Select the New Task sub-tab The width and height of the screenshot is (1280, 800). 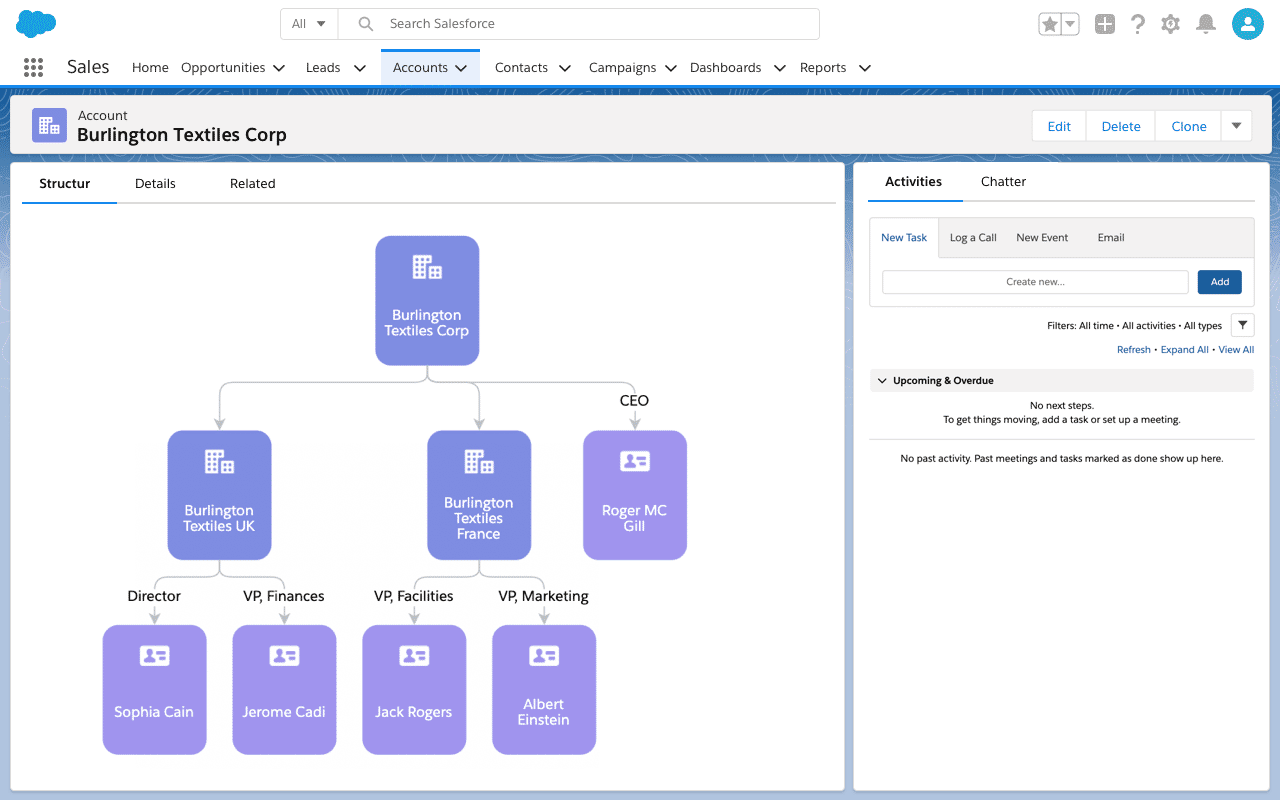tap(904, 238)
